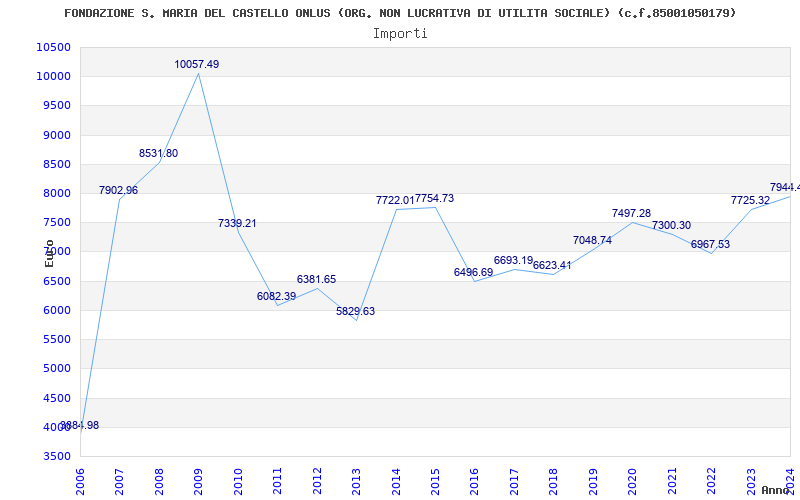
Task: Click the Euro y-axis title
Action: coord(49,253)
